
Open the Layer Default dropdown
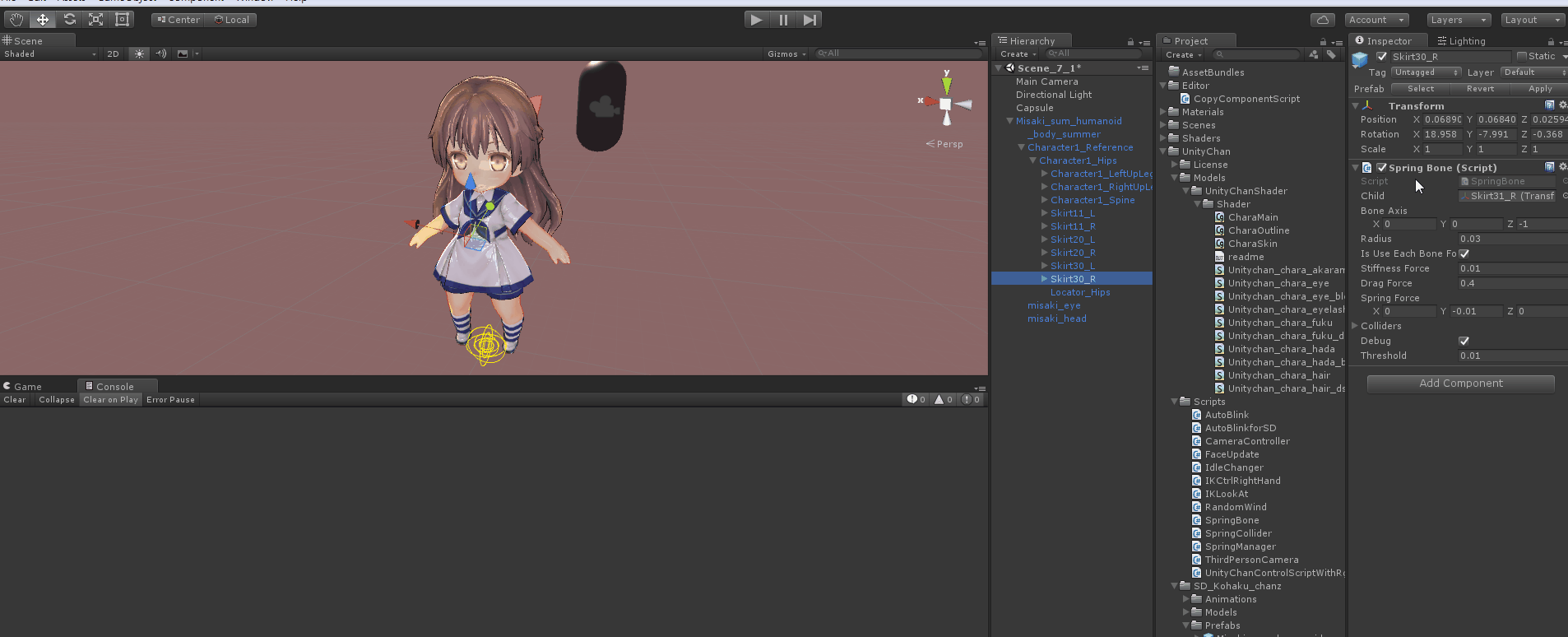[1534, 72]
